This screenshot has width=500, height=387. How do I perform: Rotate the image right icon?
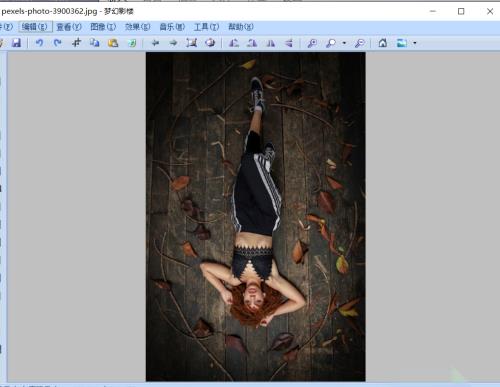(252, 43)
